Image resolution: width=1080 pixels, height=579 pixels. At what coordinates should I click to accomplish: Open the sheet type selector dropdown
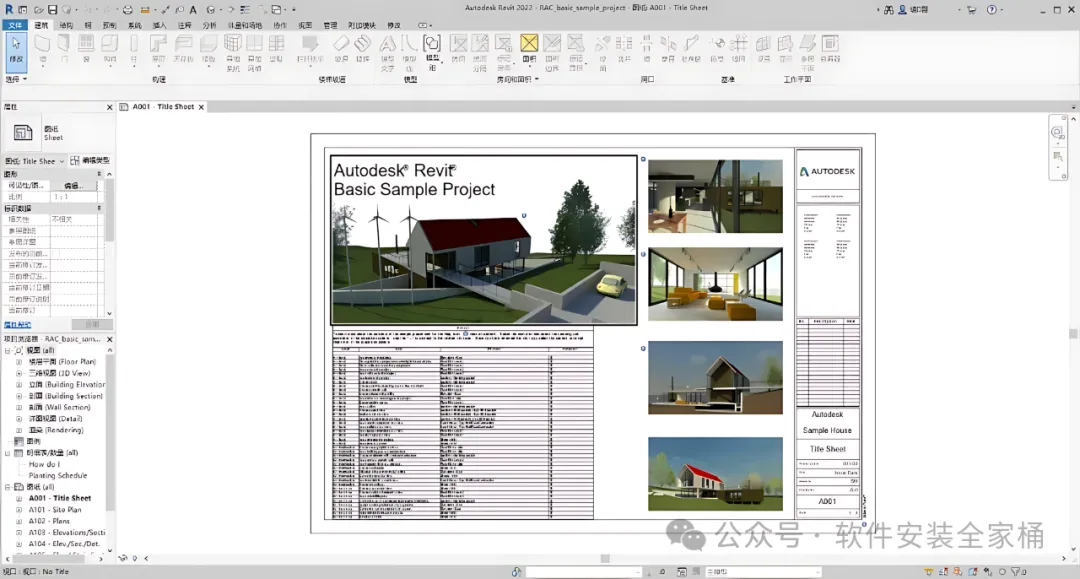click(35, 161)
